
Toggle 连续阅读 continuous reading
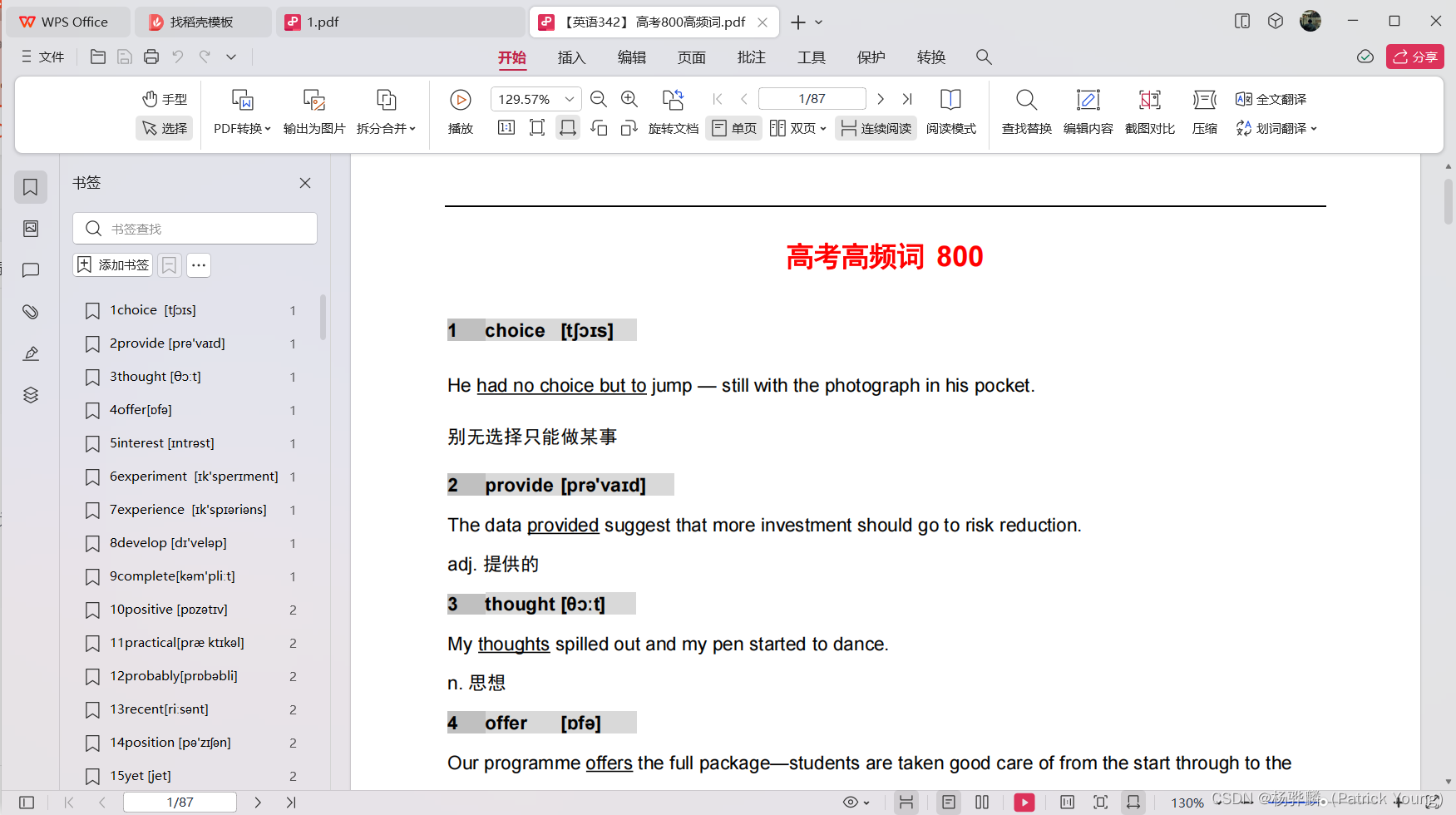pyautogui.click(x=876, y=128)
